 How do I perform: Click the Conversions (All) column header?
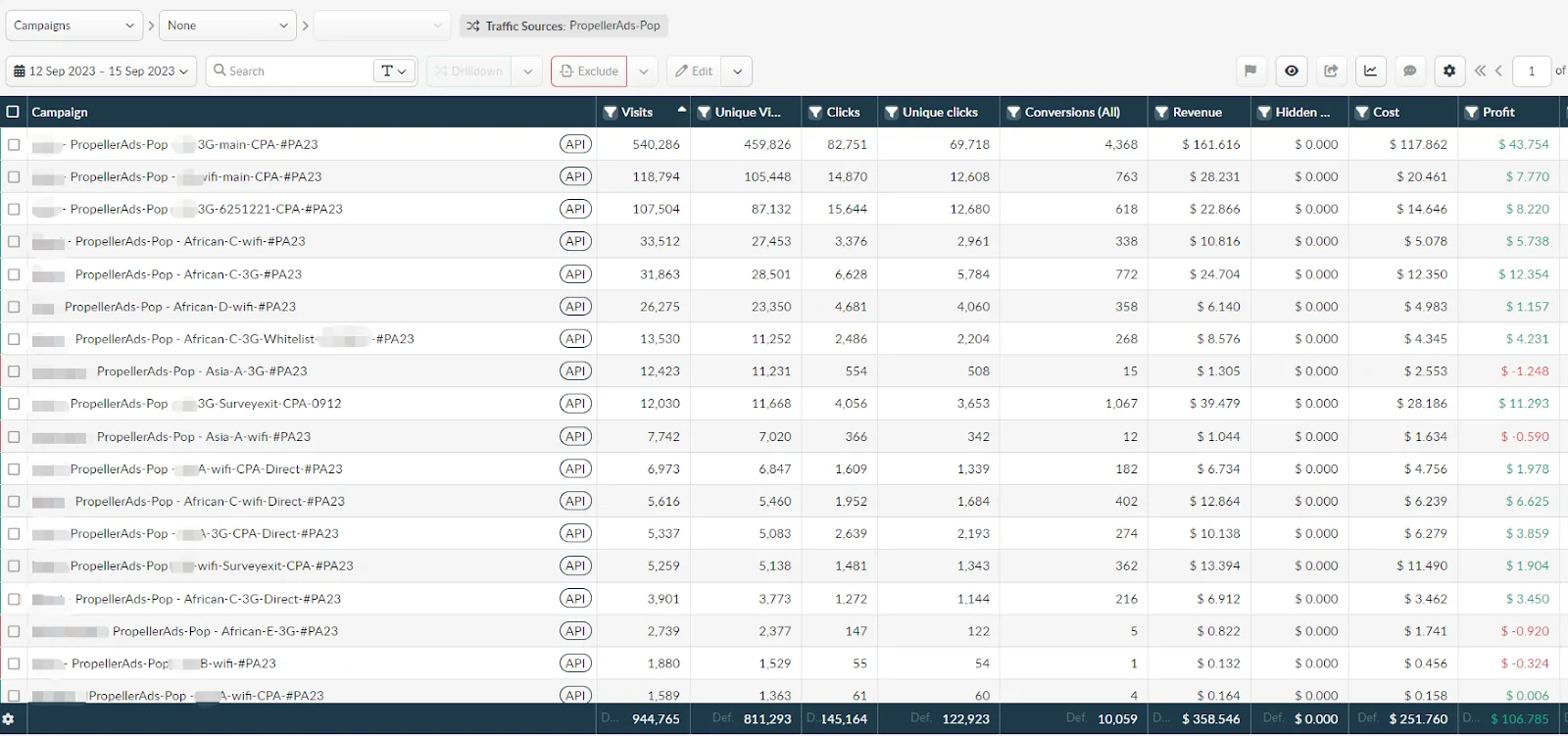coord(1071,113)
